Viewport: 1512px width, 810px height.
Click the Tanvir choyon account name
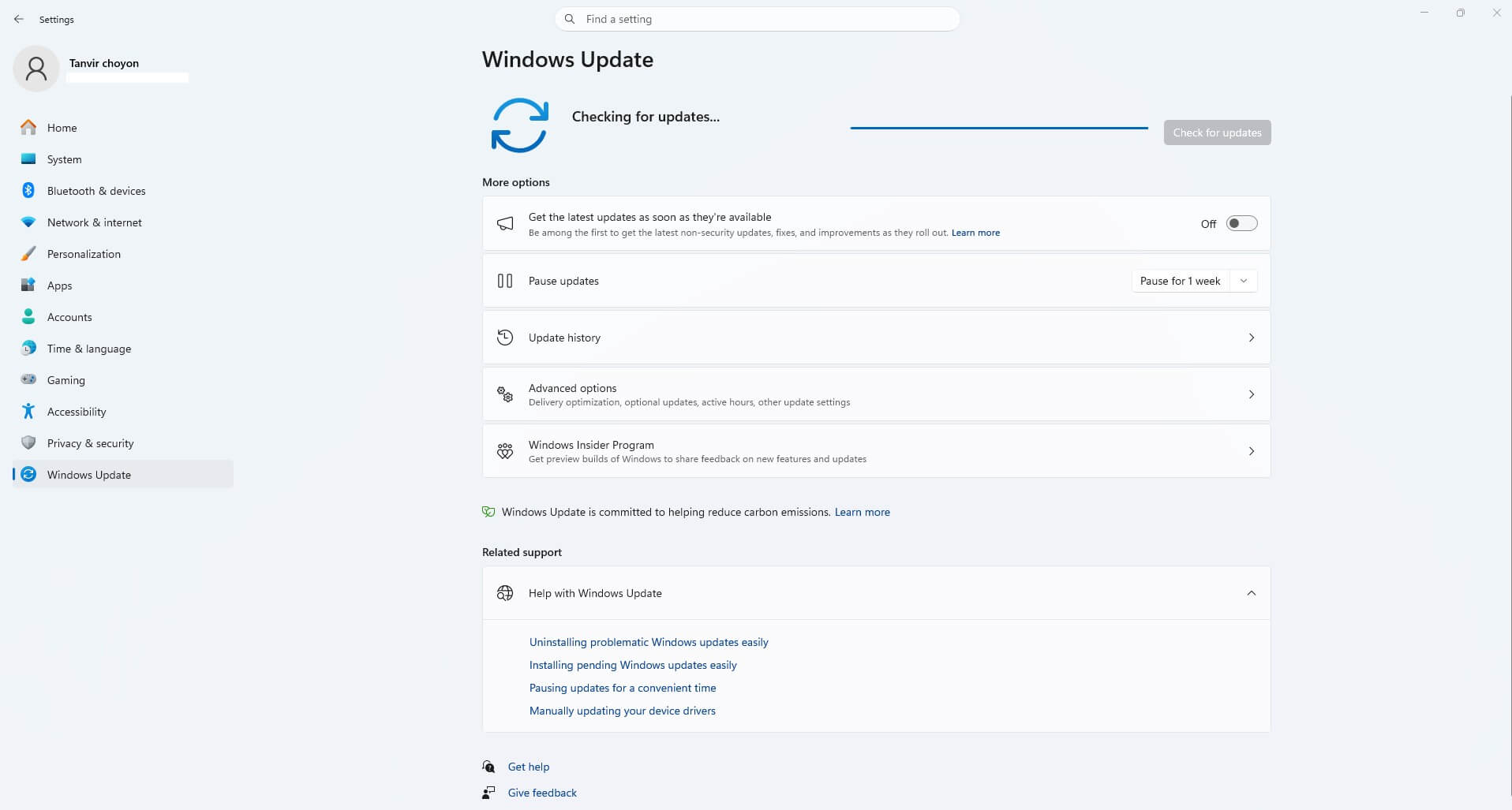pos(104,63)
